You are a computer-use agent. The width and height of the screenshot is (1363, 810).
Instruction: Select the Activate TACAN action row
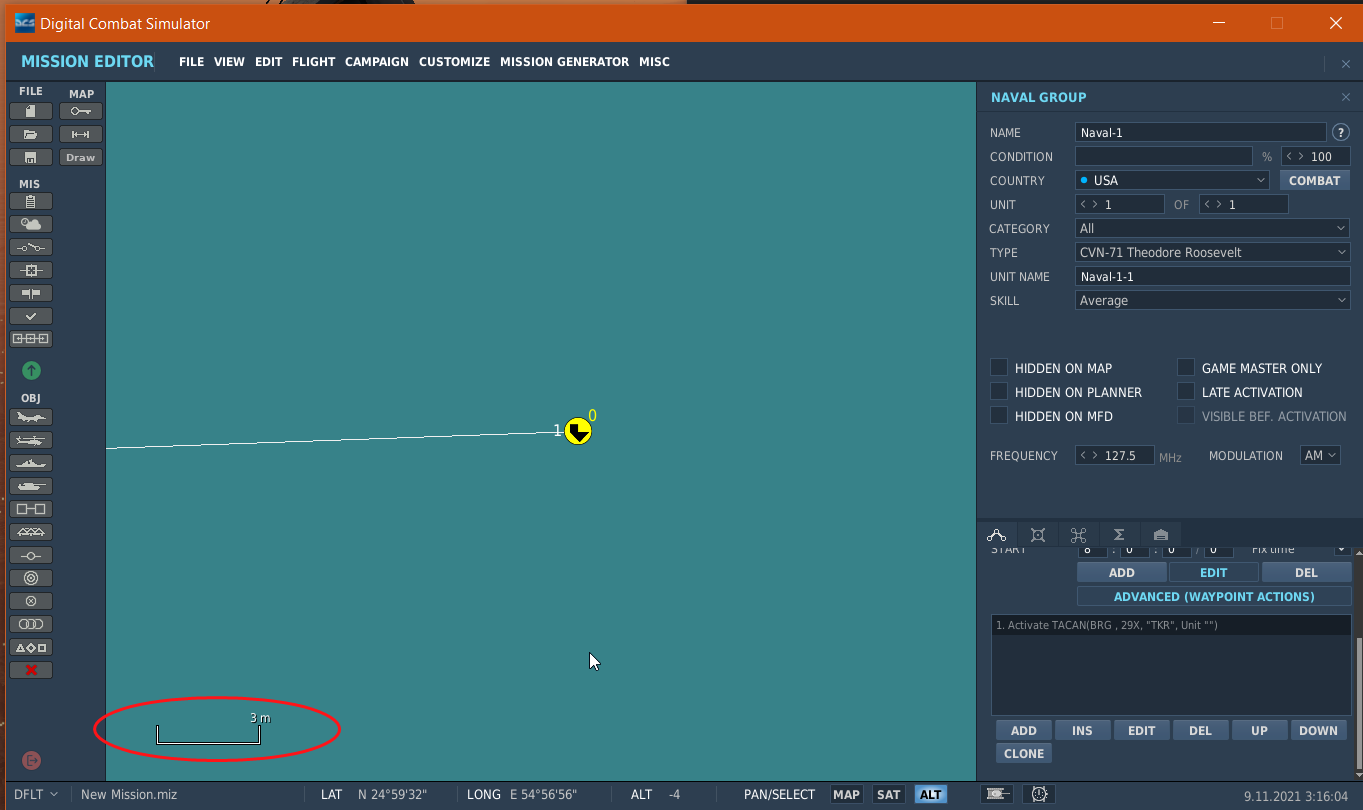(x=1171, y=625)
